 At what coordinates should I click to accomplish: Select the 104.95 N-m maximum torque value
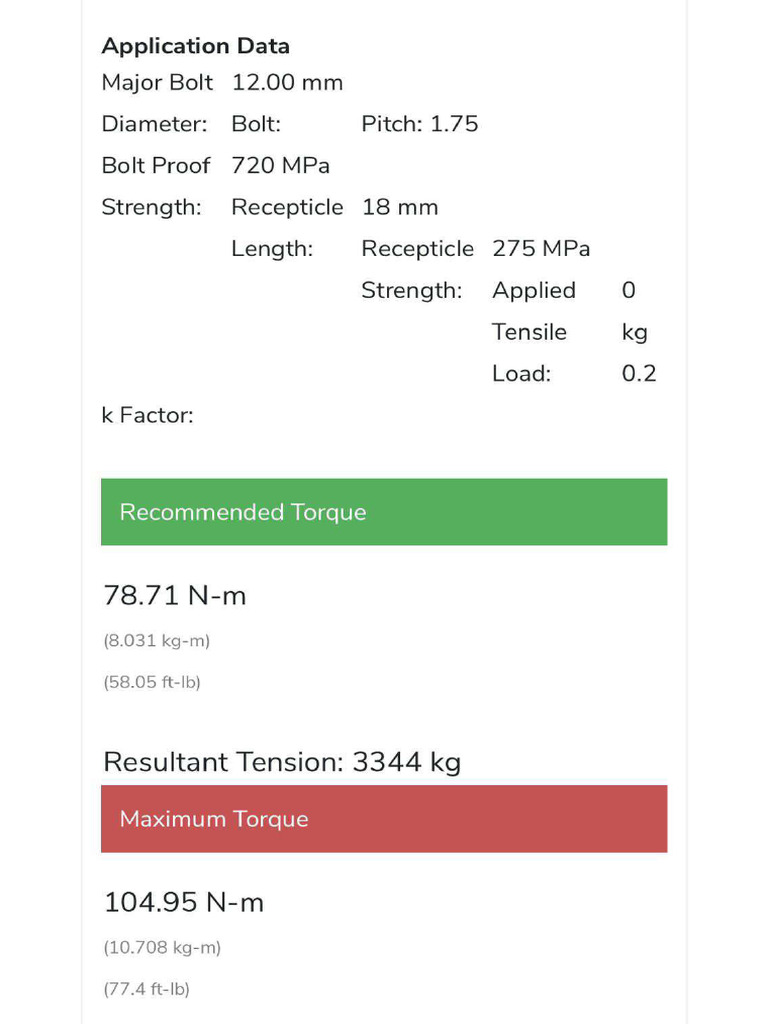pos(184,903)
